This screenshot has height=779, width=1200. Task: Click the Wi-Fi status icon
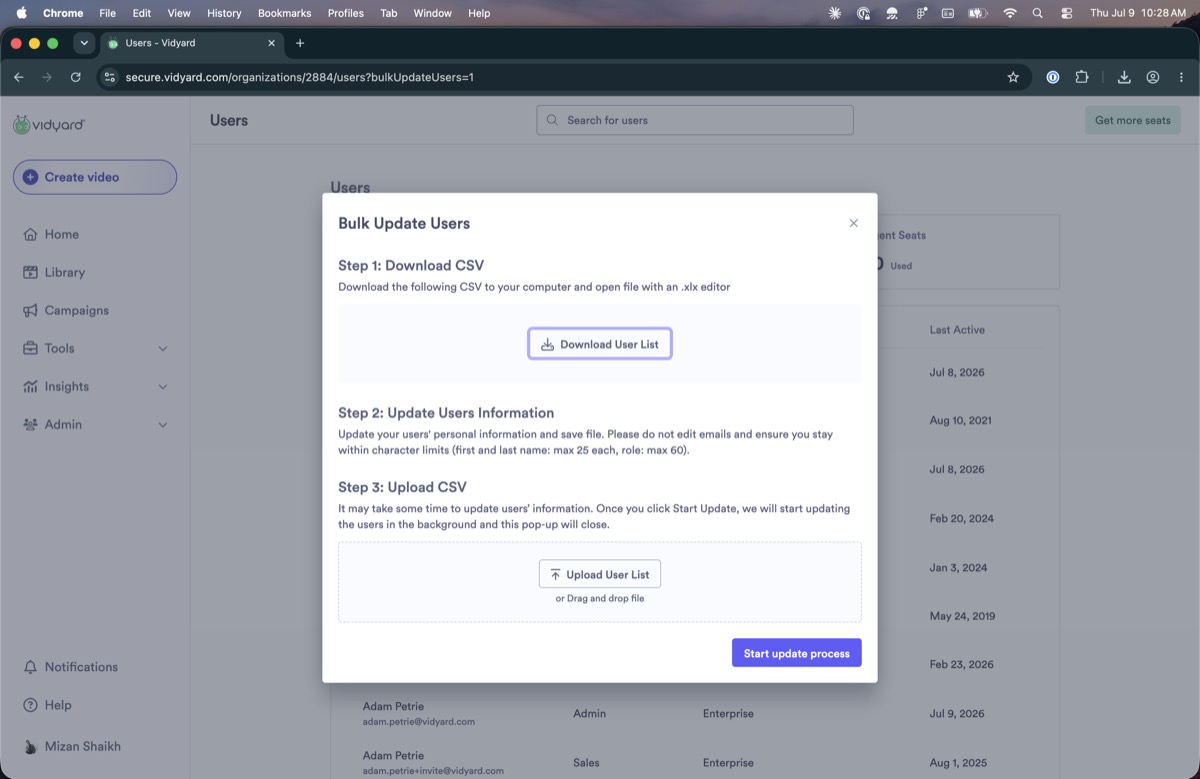click(x=1010, y=13)
